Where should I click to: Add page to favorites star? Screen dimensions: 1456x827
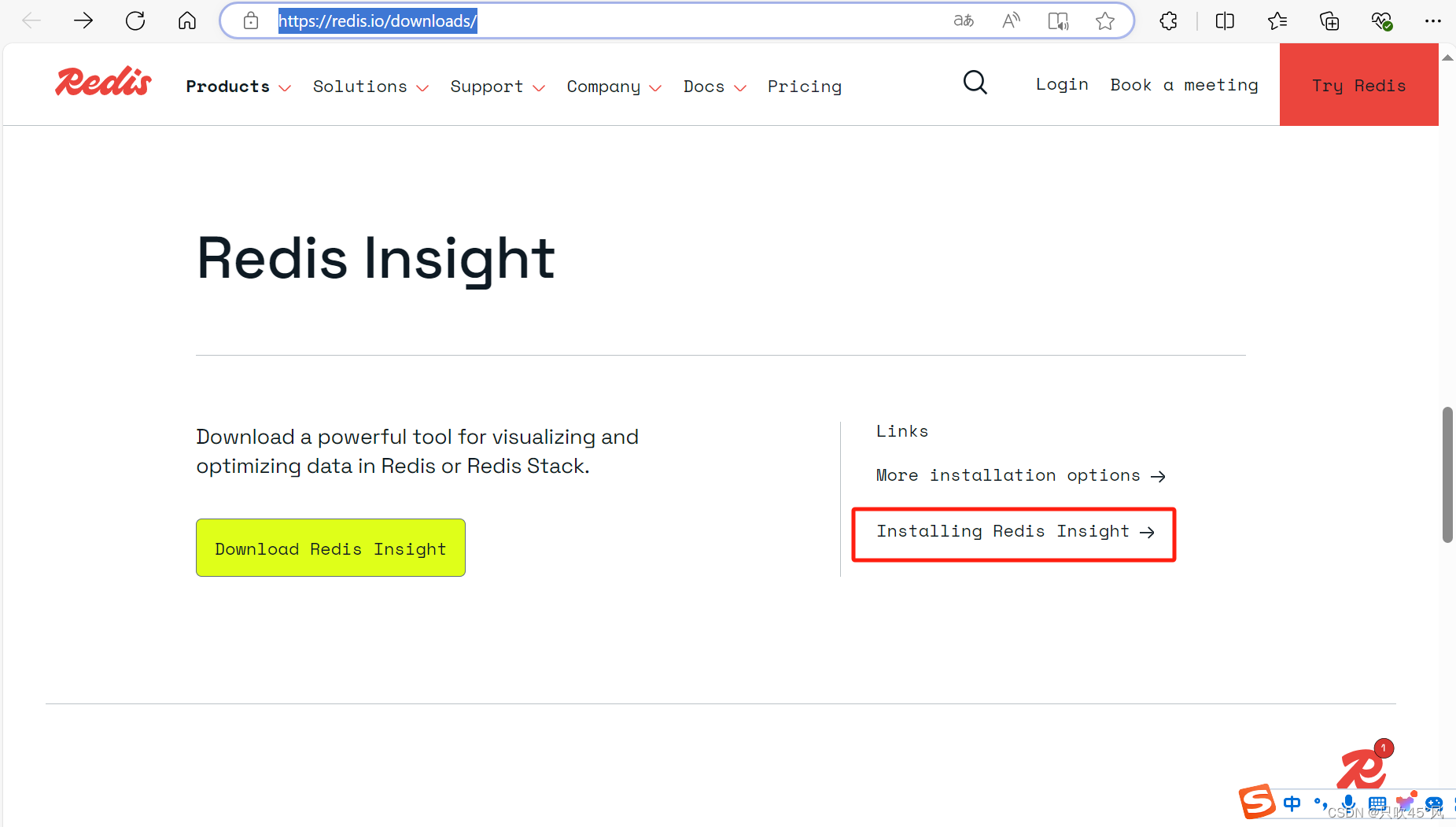click(x=1105, y=20)
